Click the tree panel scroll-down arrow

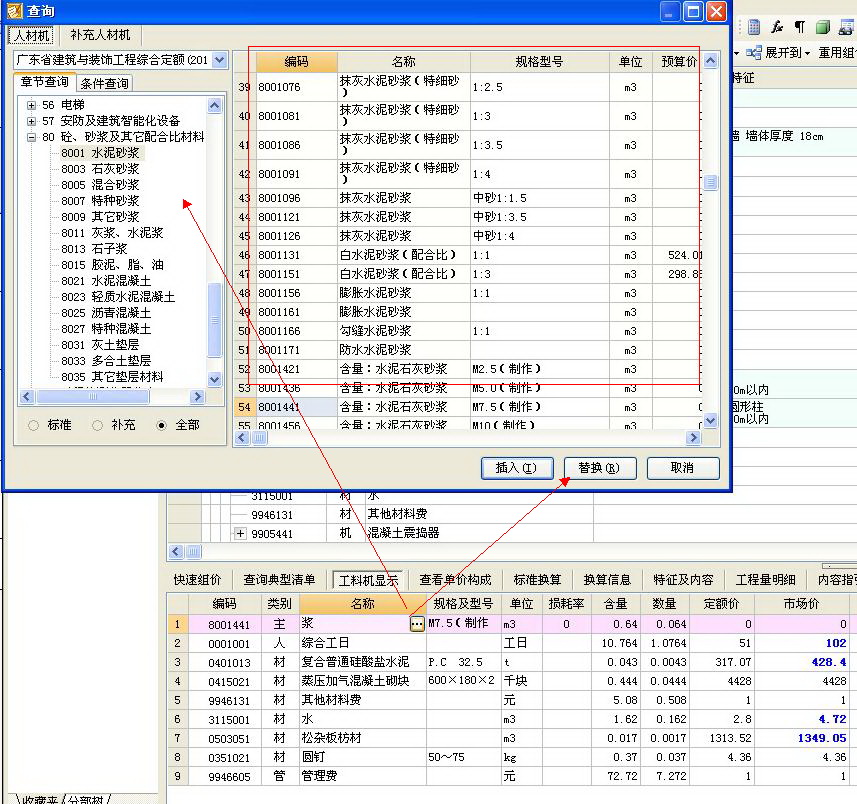point(214,379)
